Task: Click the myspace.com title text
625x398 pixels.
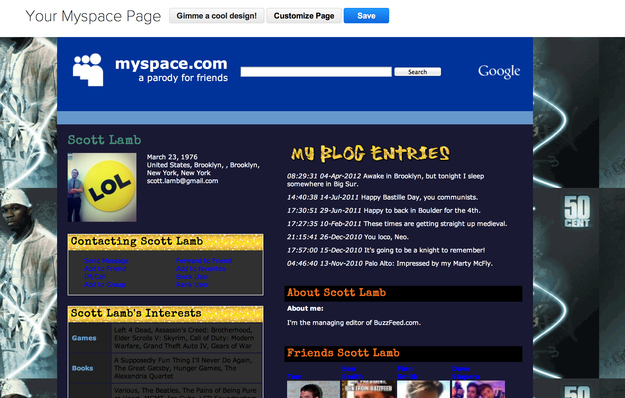Action: coord(171,64)
